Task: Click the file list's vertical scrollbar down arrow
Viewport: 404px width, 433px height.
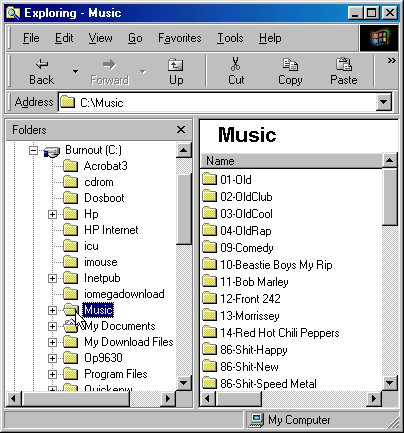Action: (389, 383)
